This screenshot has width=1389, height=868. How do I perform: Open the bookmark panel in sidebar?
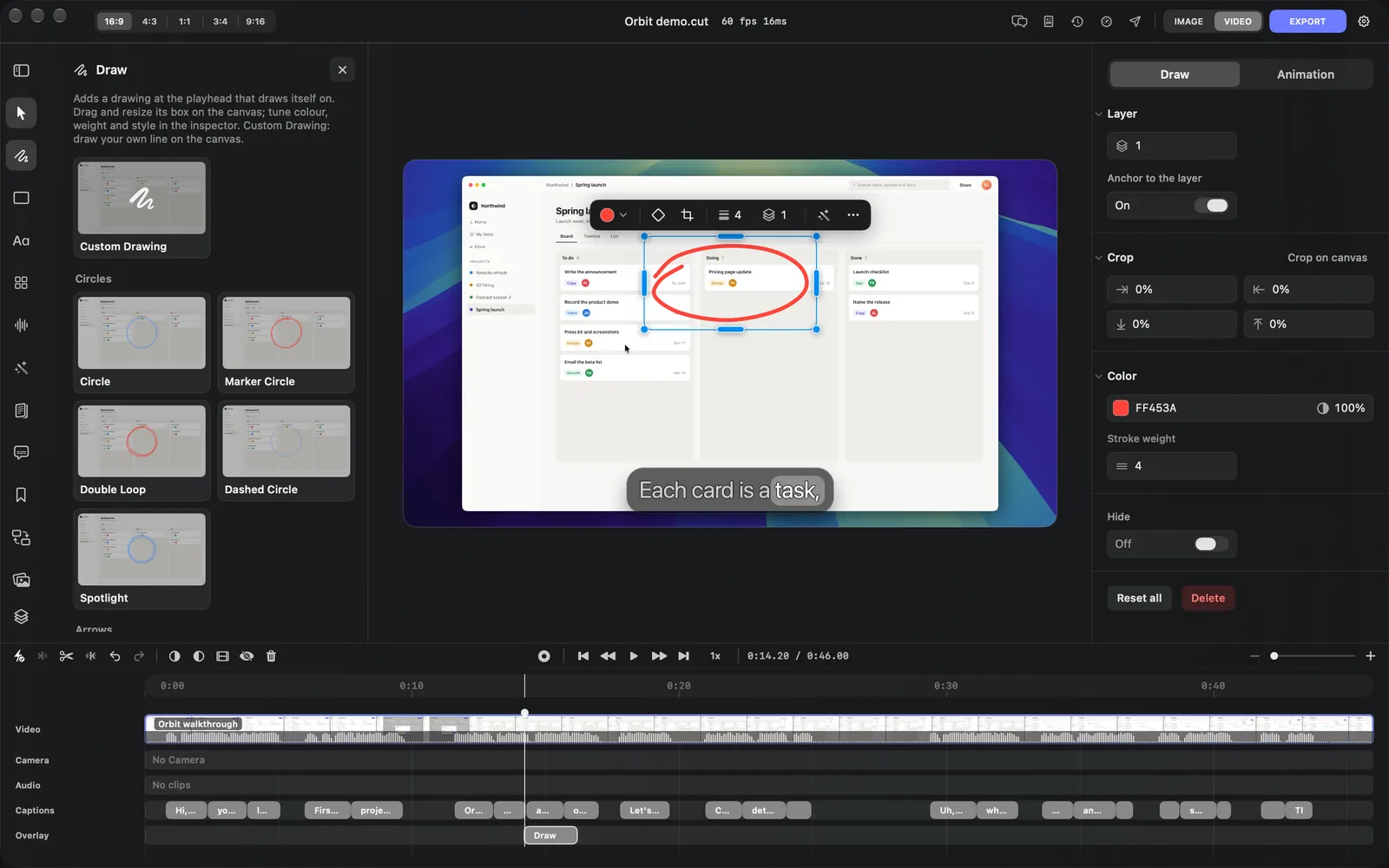point(22,495)
